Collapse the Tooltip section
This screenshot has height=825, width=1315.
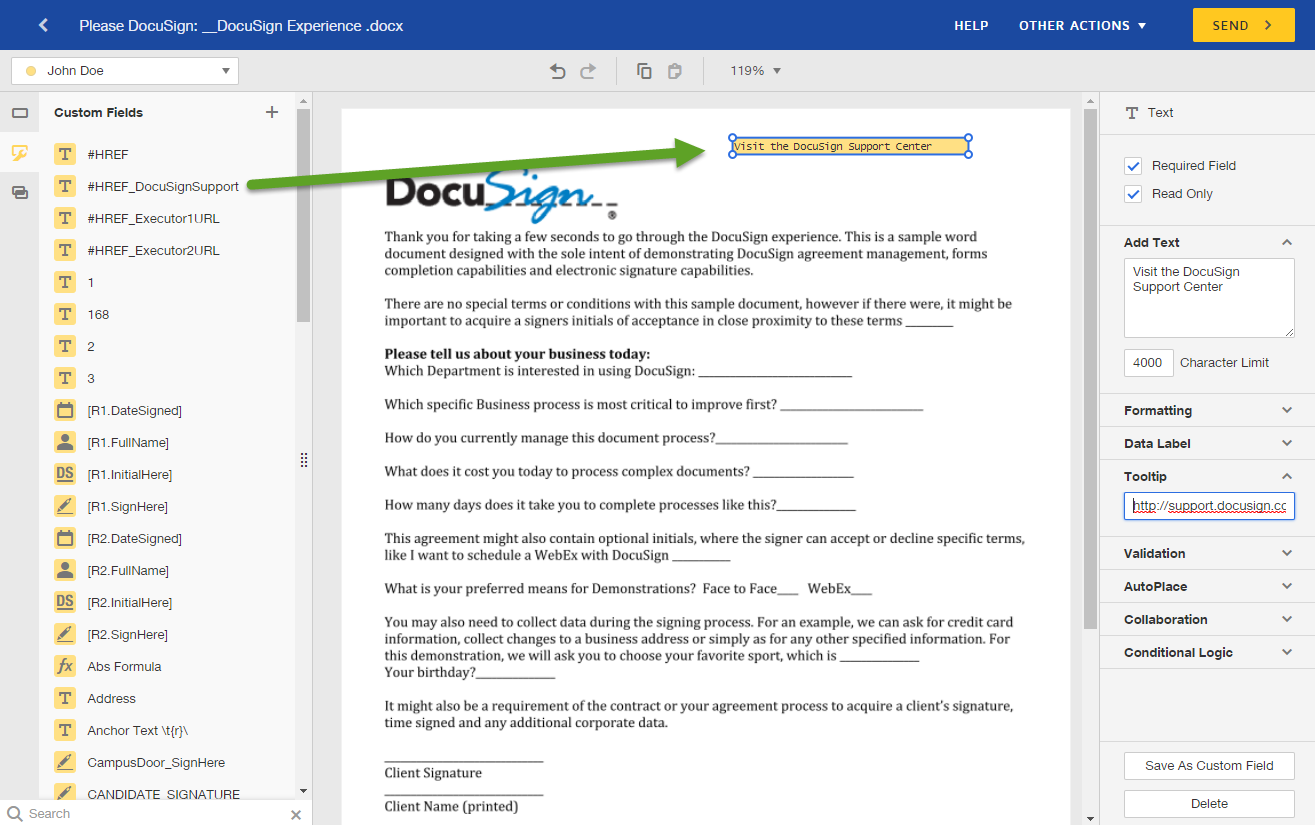tap(1206, 476)
